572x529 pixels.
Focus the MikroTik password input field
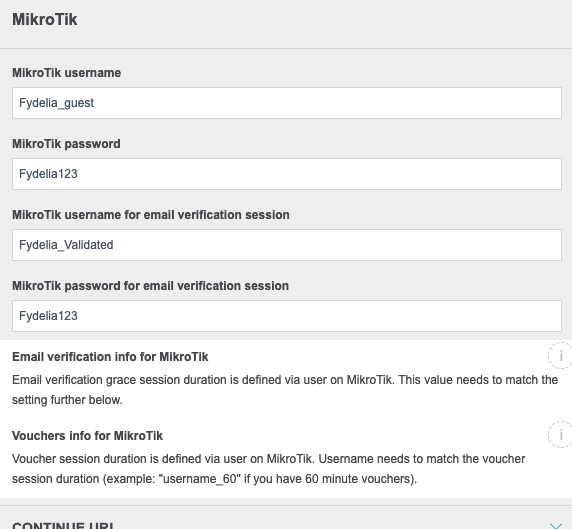tap(287, 174)
